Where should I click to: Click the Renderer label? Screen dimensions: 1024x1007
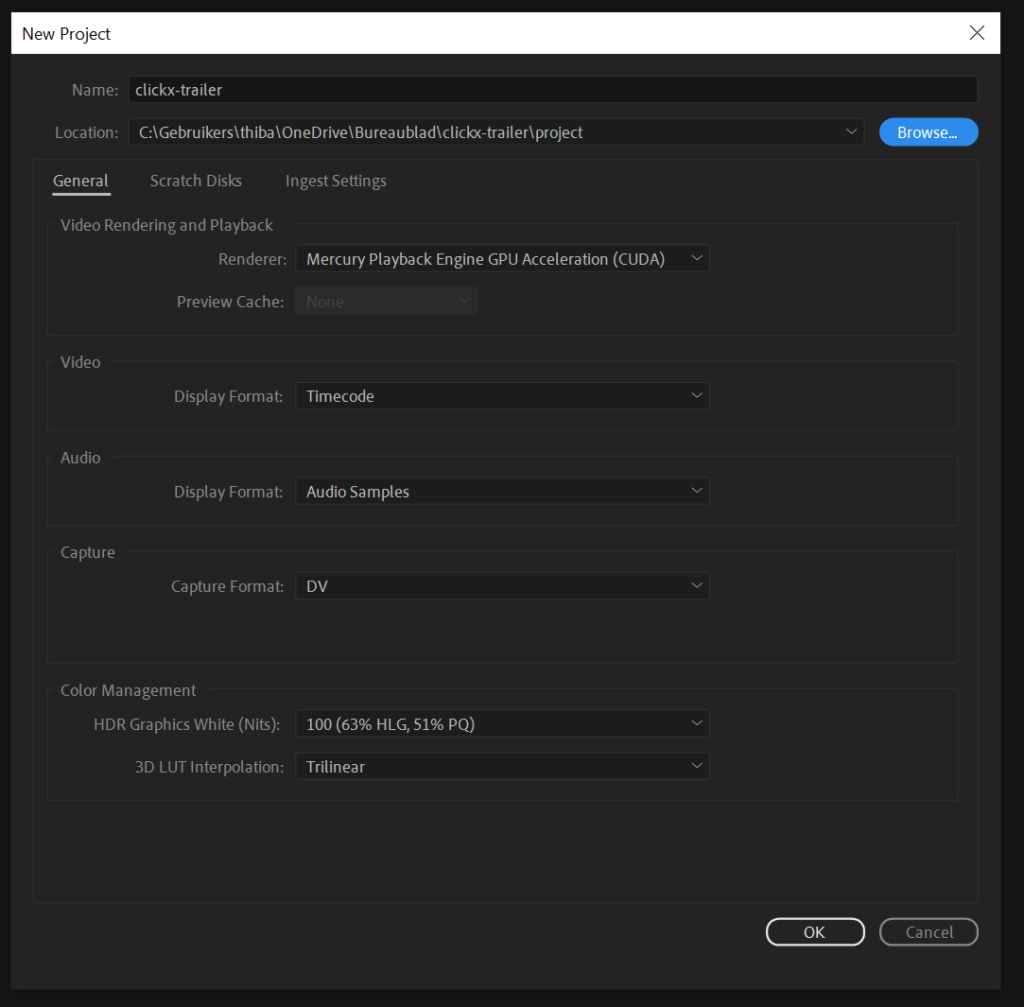[x=252, y=259]
